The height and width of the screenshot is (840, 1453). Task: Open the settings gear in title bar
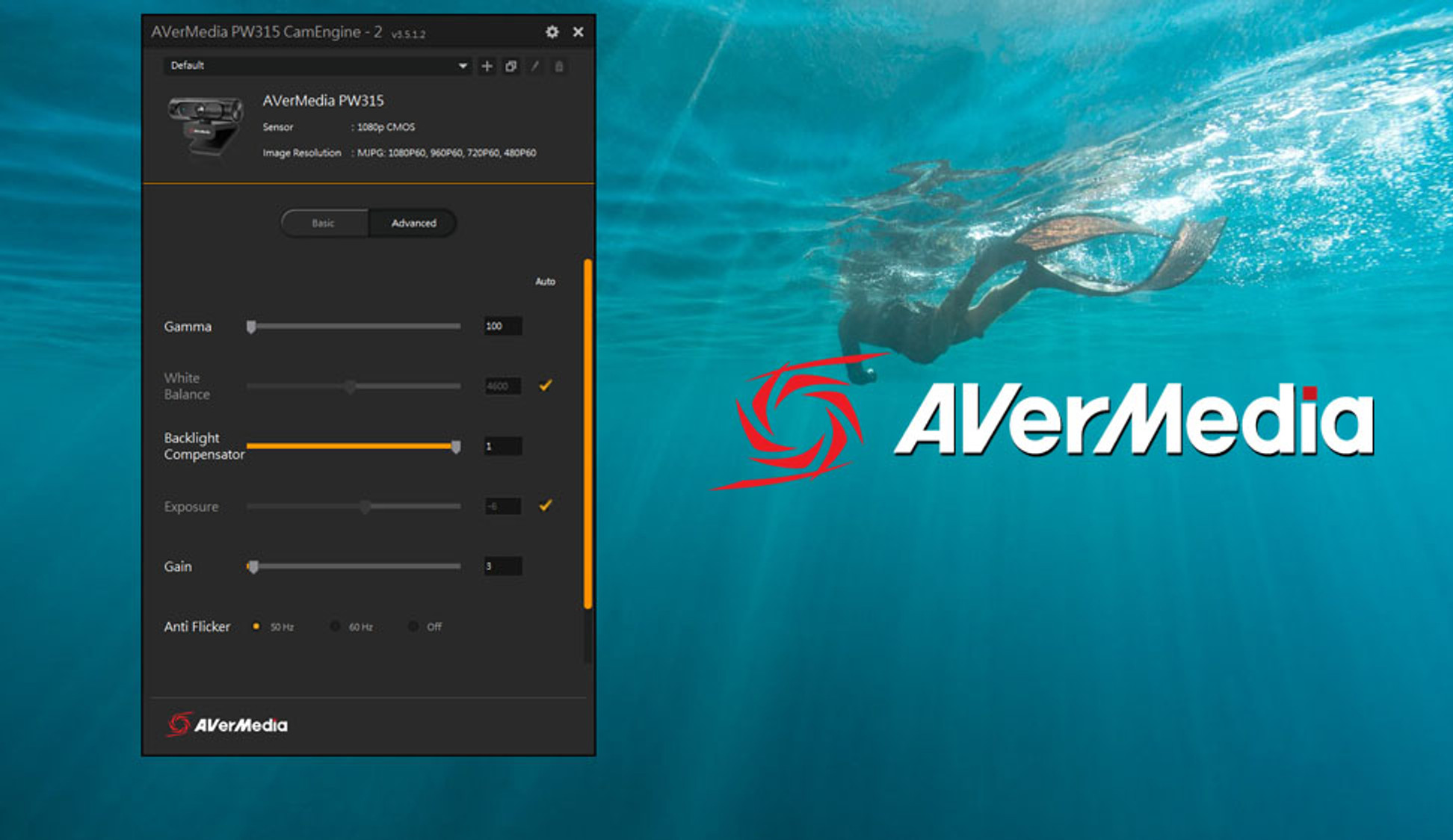(552, 32)
